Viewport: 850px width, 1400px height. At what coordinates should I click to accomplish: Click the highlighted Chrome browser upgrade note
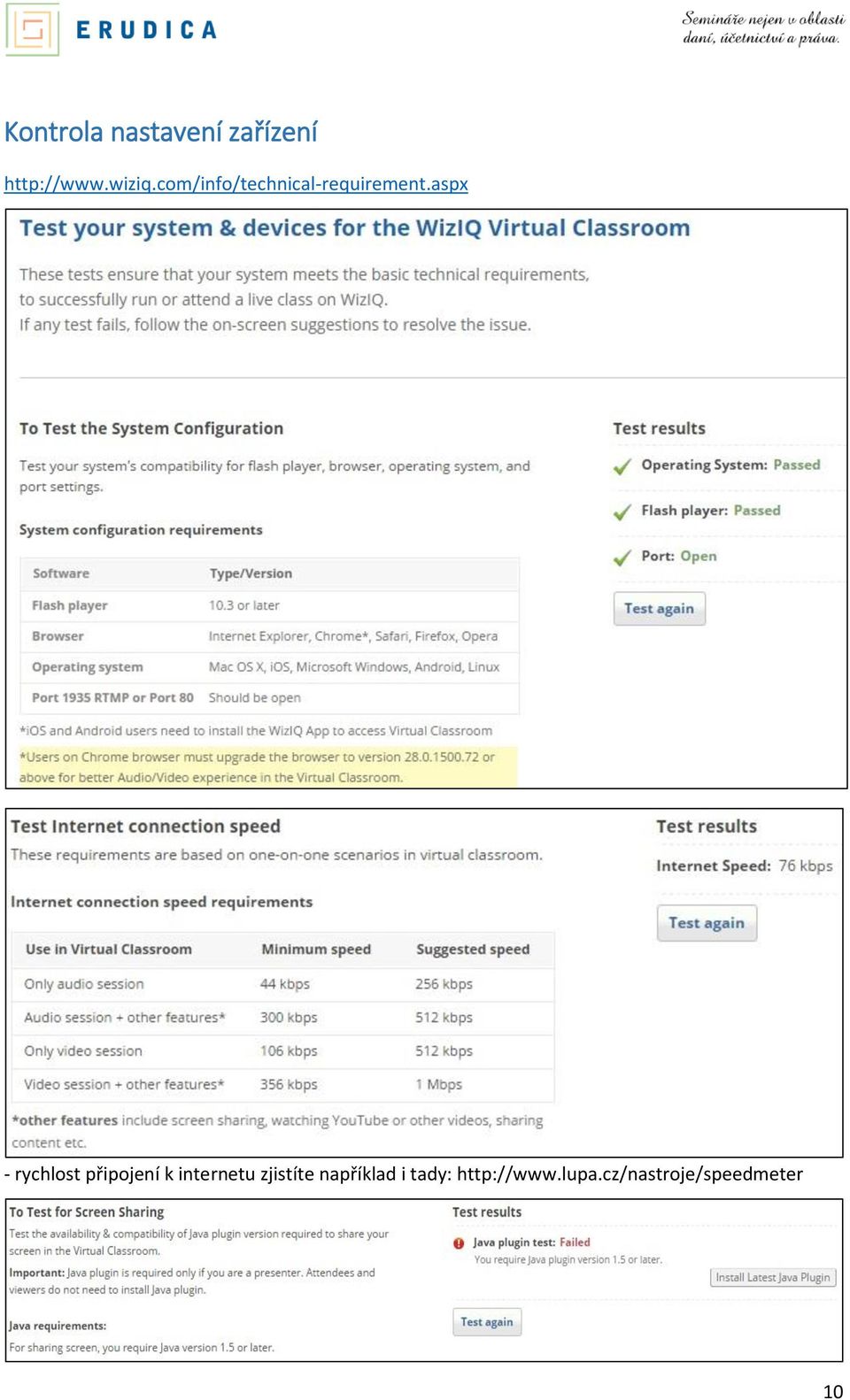(267, 767)
